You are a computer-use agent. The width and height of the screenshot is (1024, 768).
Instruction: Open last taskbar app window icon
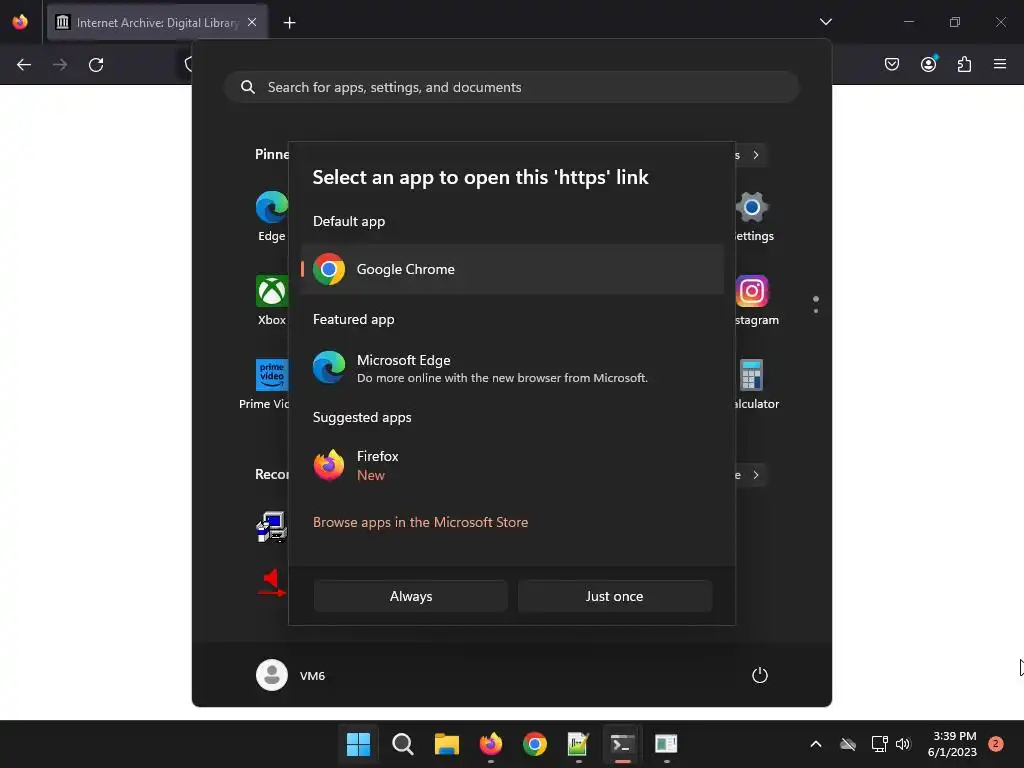pos(666,744)
